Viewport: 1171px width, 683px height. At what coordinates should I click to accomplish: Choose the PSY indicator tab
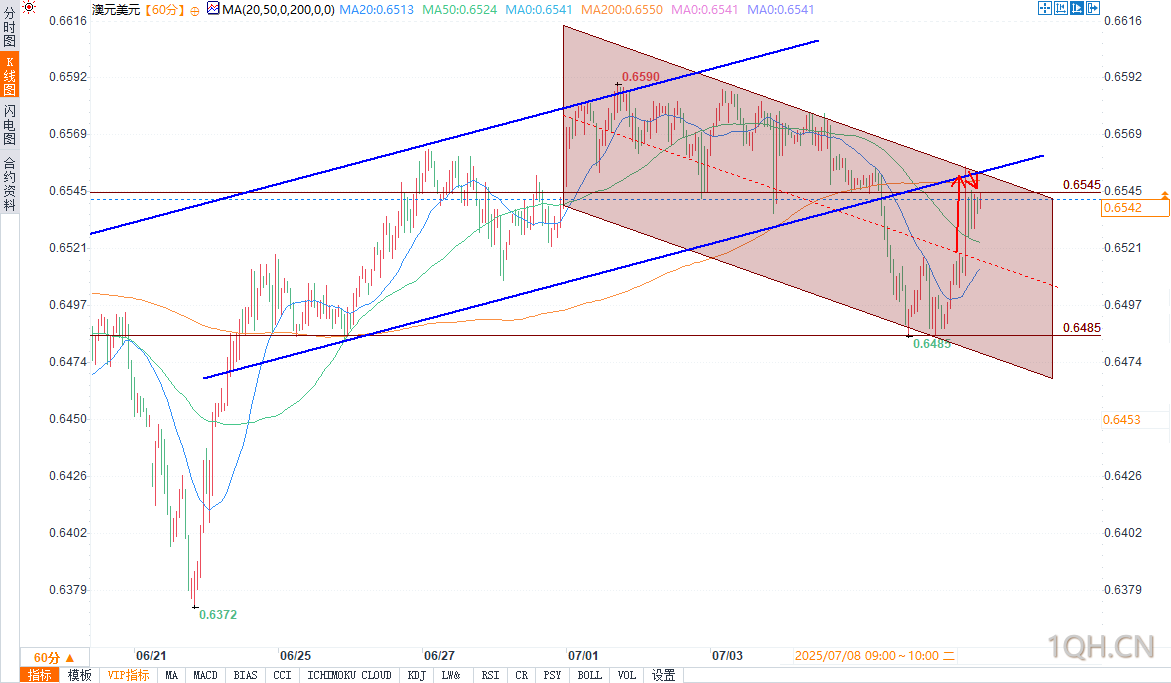[x=552, y=675]
